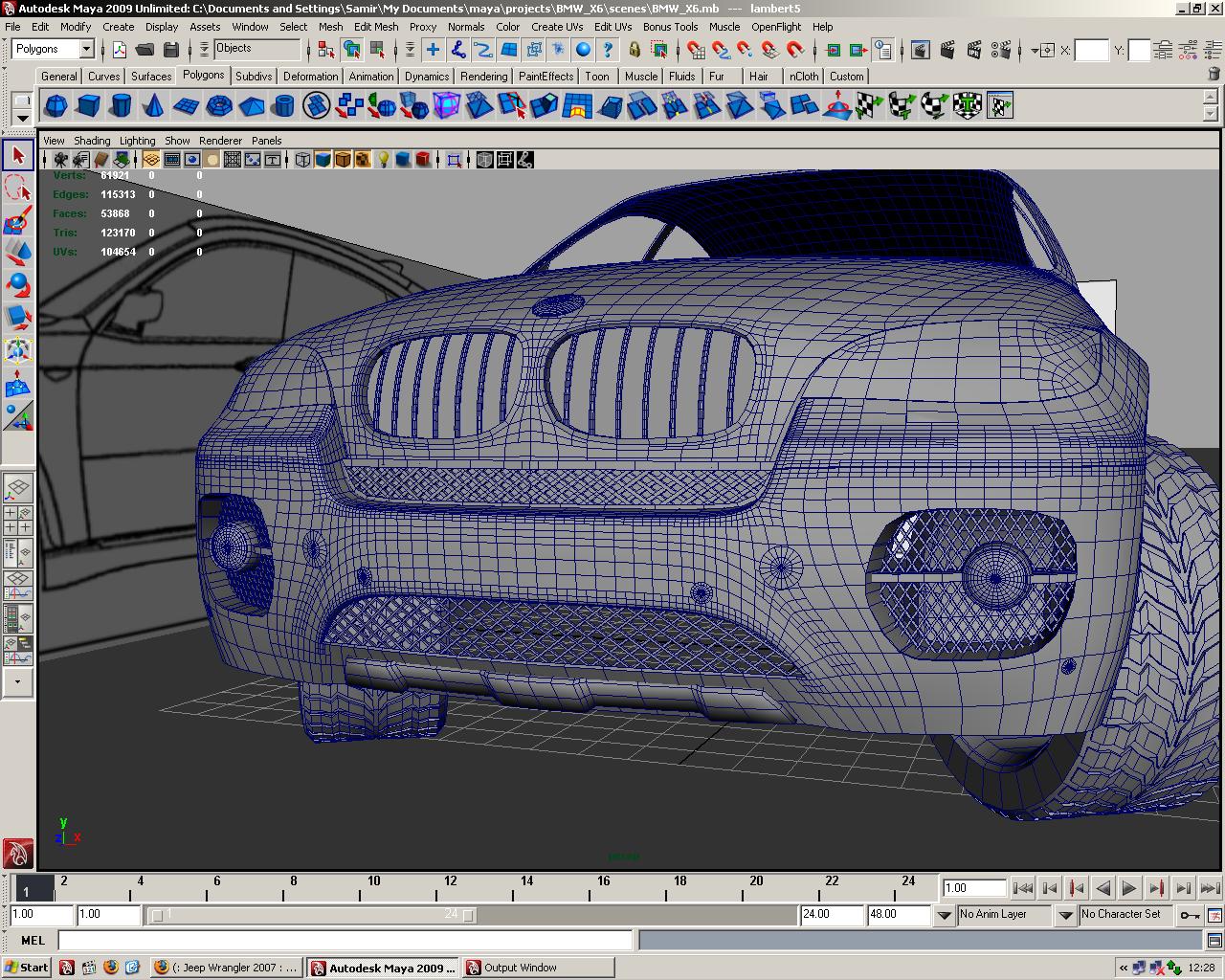Create a polygon cube from shelf
Image resolution: width=1225 pixels, height=980 pixels.
(89, 105)
